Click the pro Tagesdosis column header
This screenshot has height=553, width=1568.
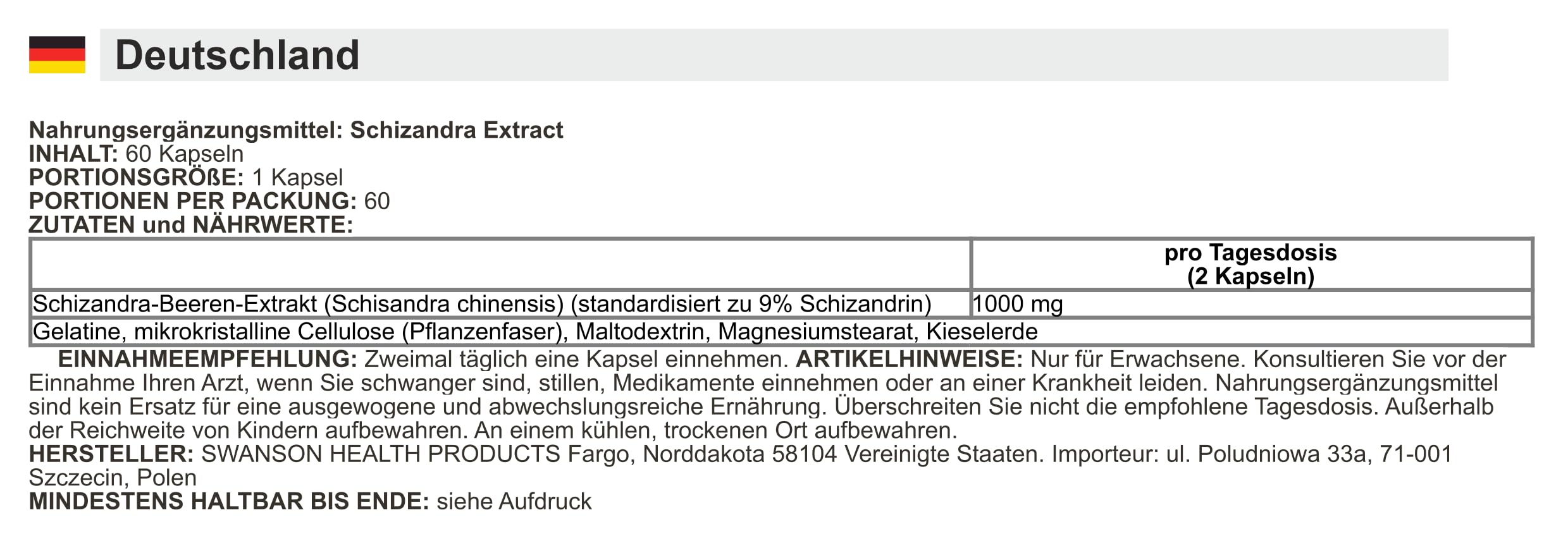point(1250,253)
